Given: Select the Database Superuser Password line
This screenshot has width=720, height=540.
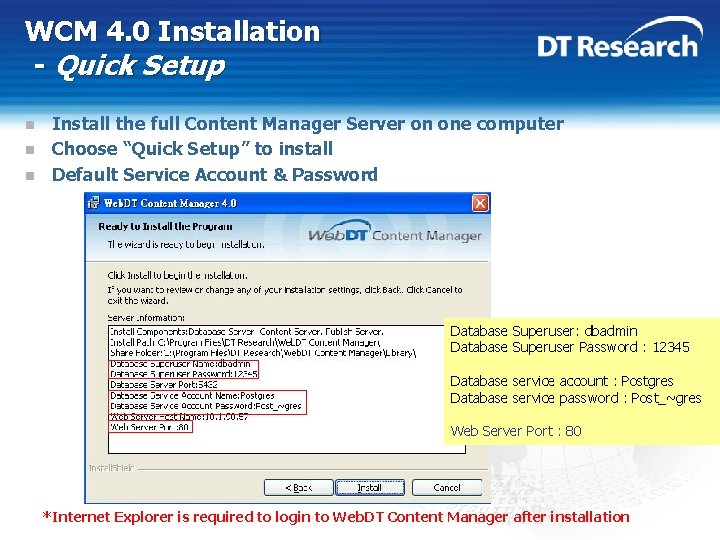Looking at the screenshot, I should 184,374.
